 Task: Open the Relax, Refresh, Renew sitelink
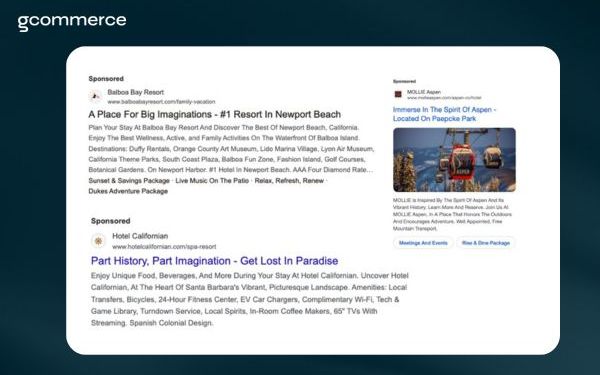tap(289, 181)
